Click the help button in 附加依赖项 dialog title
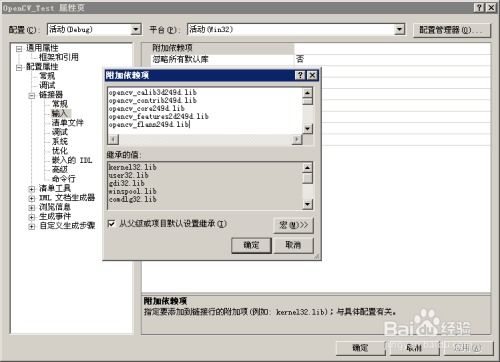Viewport: 500px width, 362px height. coord(300,75)
